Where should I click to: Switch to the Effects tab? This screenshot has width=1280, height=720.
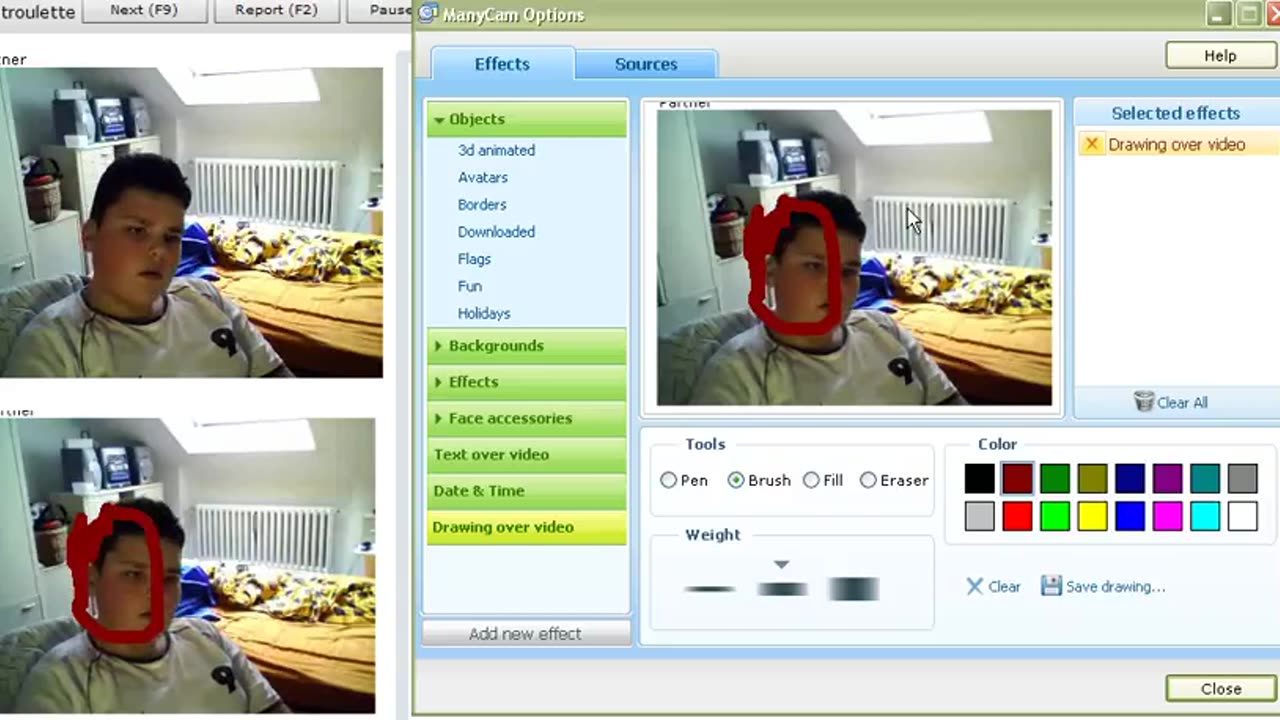tap(502, 64)
